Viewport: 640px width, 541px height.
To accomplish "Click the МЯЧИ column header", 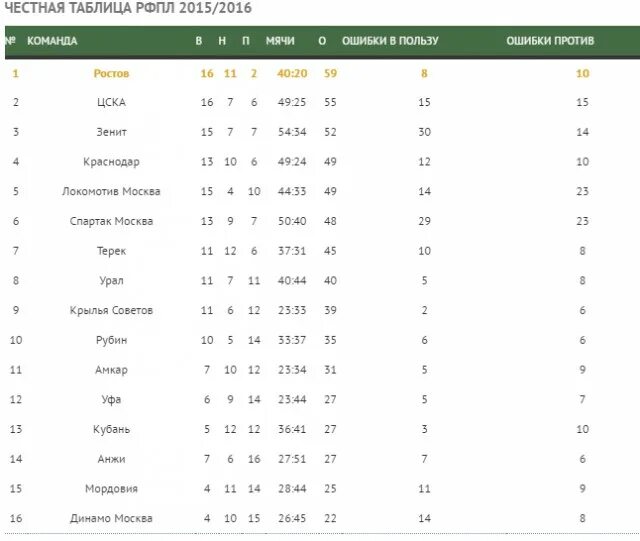I will pos(280,41).
